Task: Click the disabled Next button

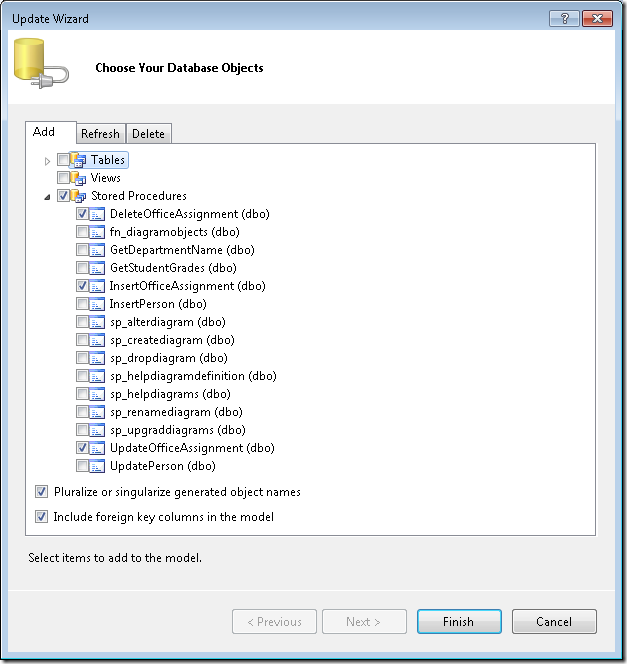Action: pyautogui.click(x=364, y=622)
